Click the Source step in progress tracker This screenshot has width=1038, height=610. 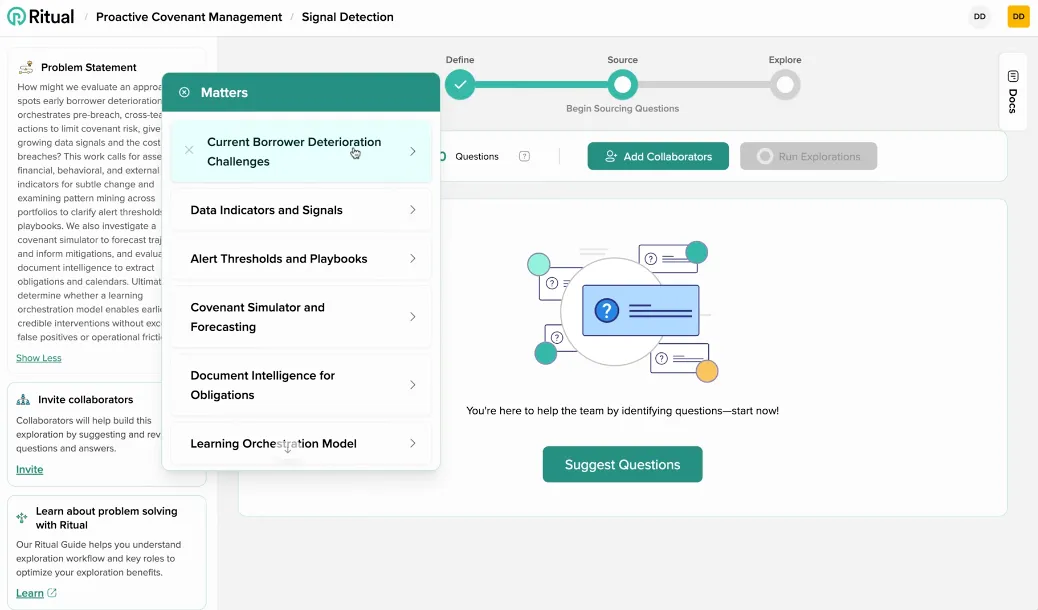click(622, 85)
